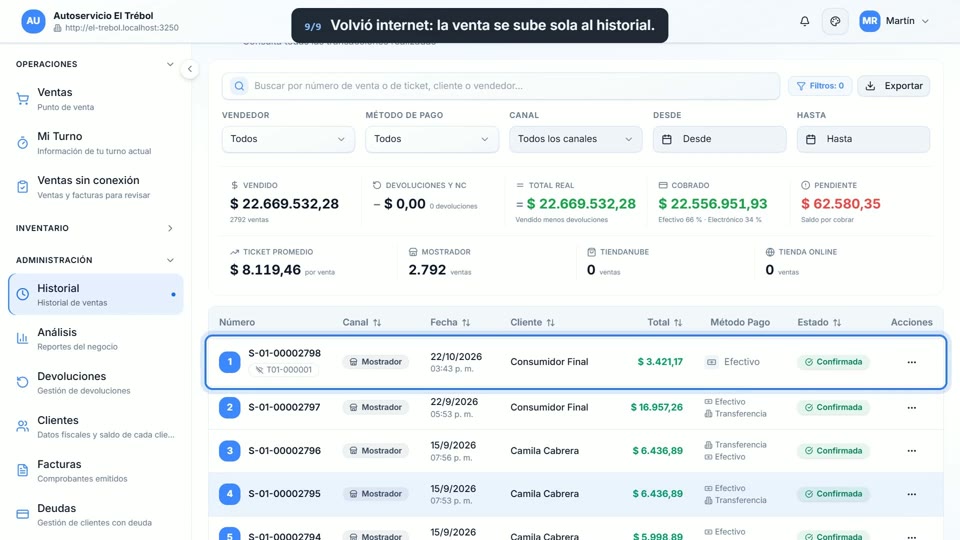Screen dimensions: 960x540
Task: Click the AU store avatar
Action: pos(33,21)
